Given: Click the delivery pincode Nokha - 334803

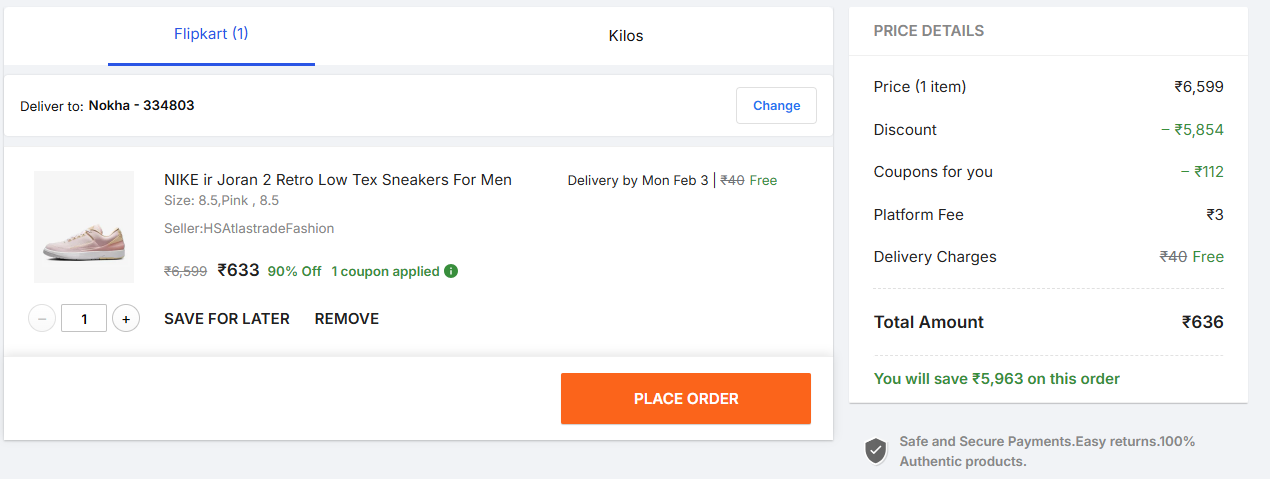Looking at the screenshot, I should point(141,105).
